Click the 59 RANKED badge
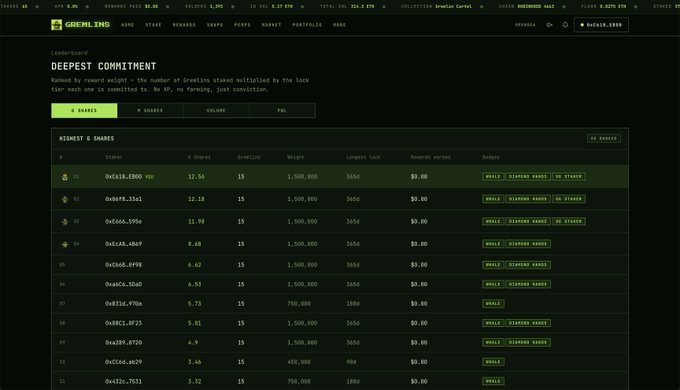 point(604,138)
